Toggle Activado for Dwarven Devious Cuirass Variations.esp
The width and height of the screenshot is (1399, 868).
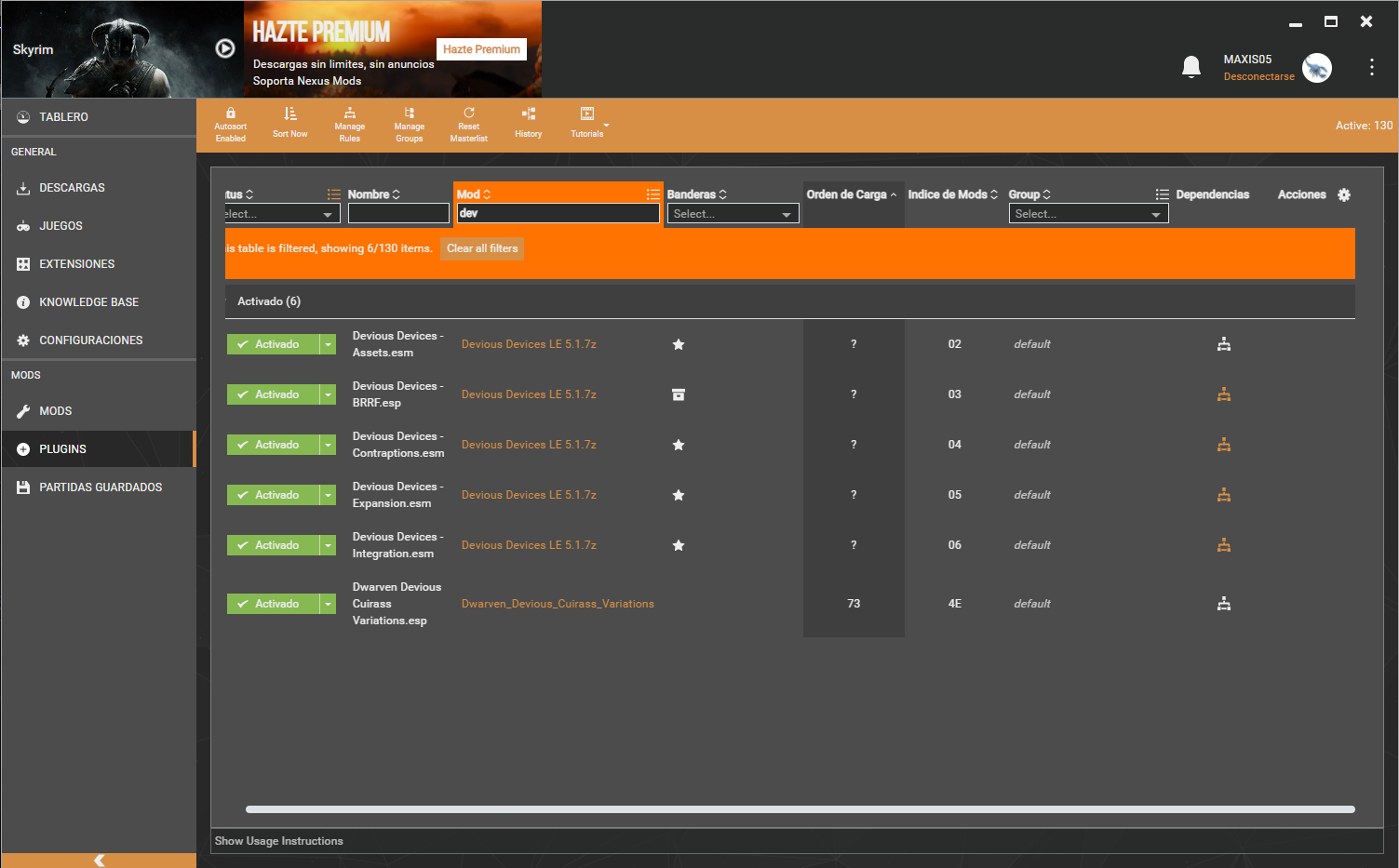coord(273,604)
